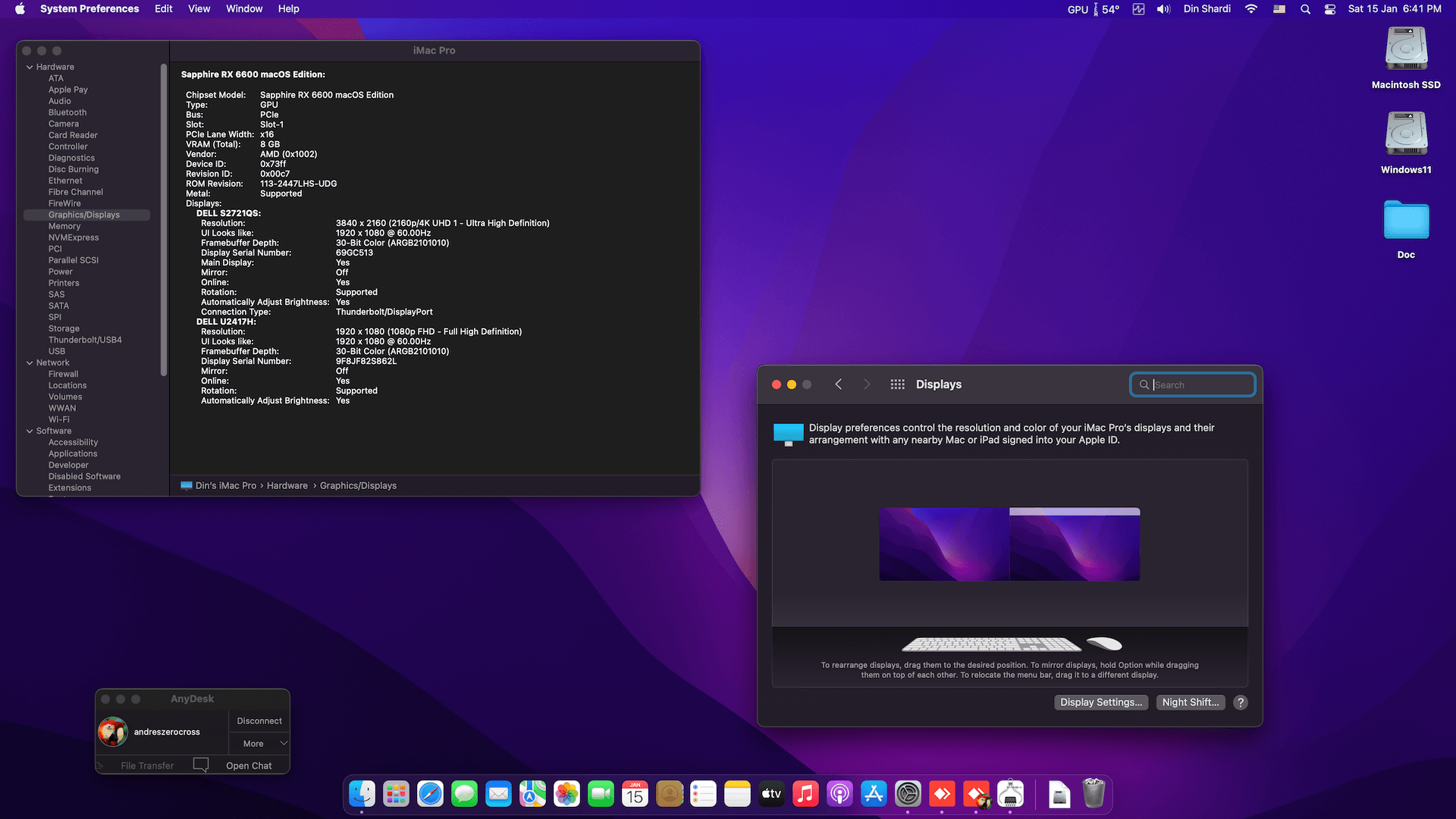
Task: Open the AnyDesk chat bubble icon
Action: point(201,764)
